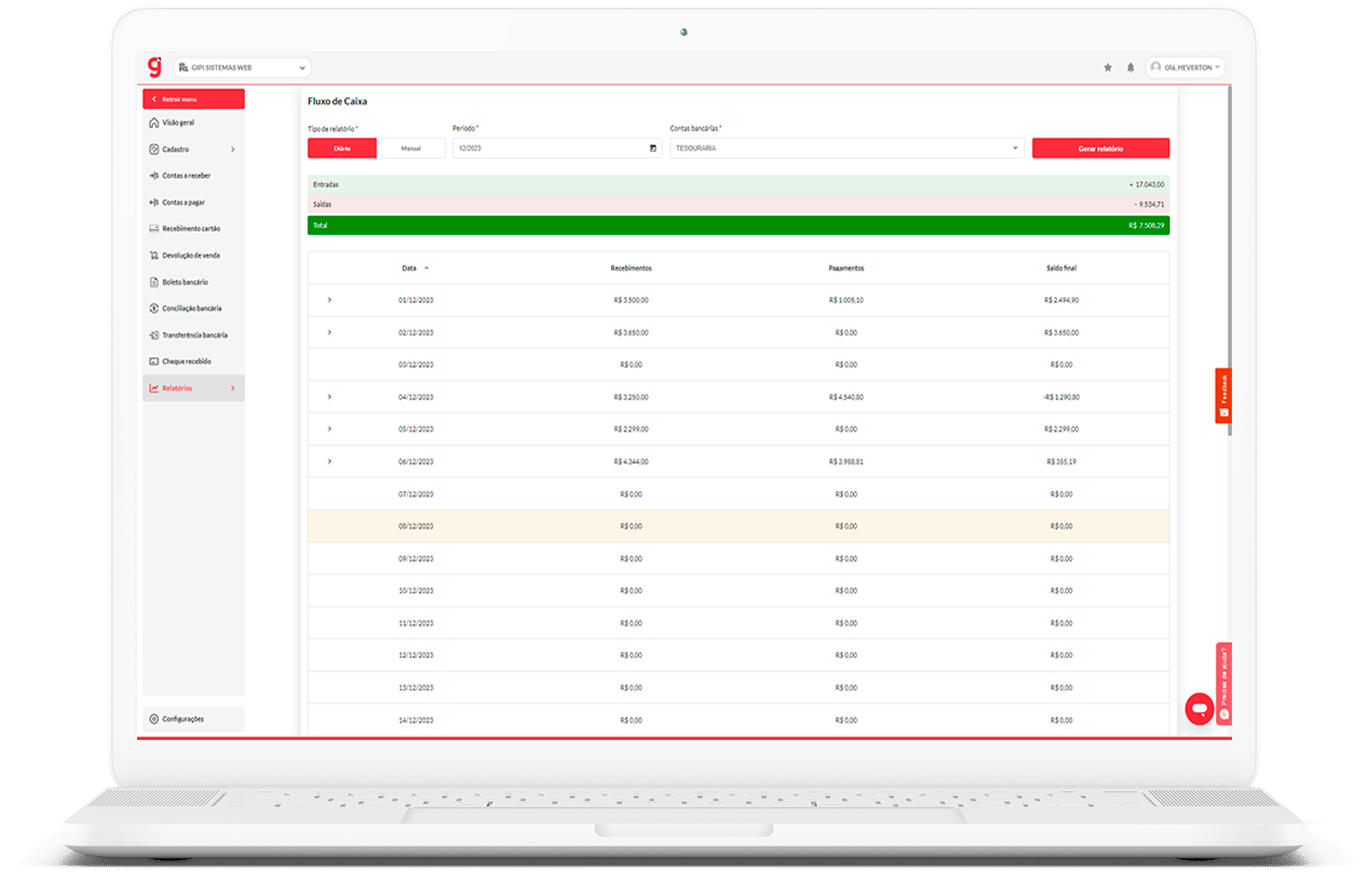Open the calendar icon in Período field
Screen dimensions: 1366x894
(653, 148)
